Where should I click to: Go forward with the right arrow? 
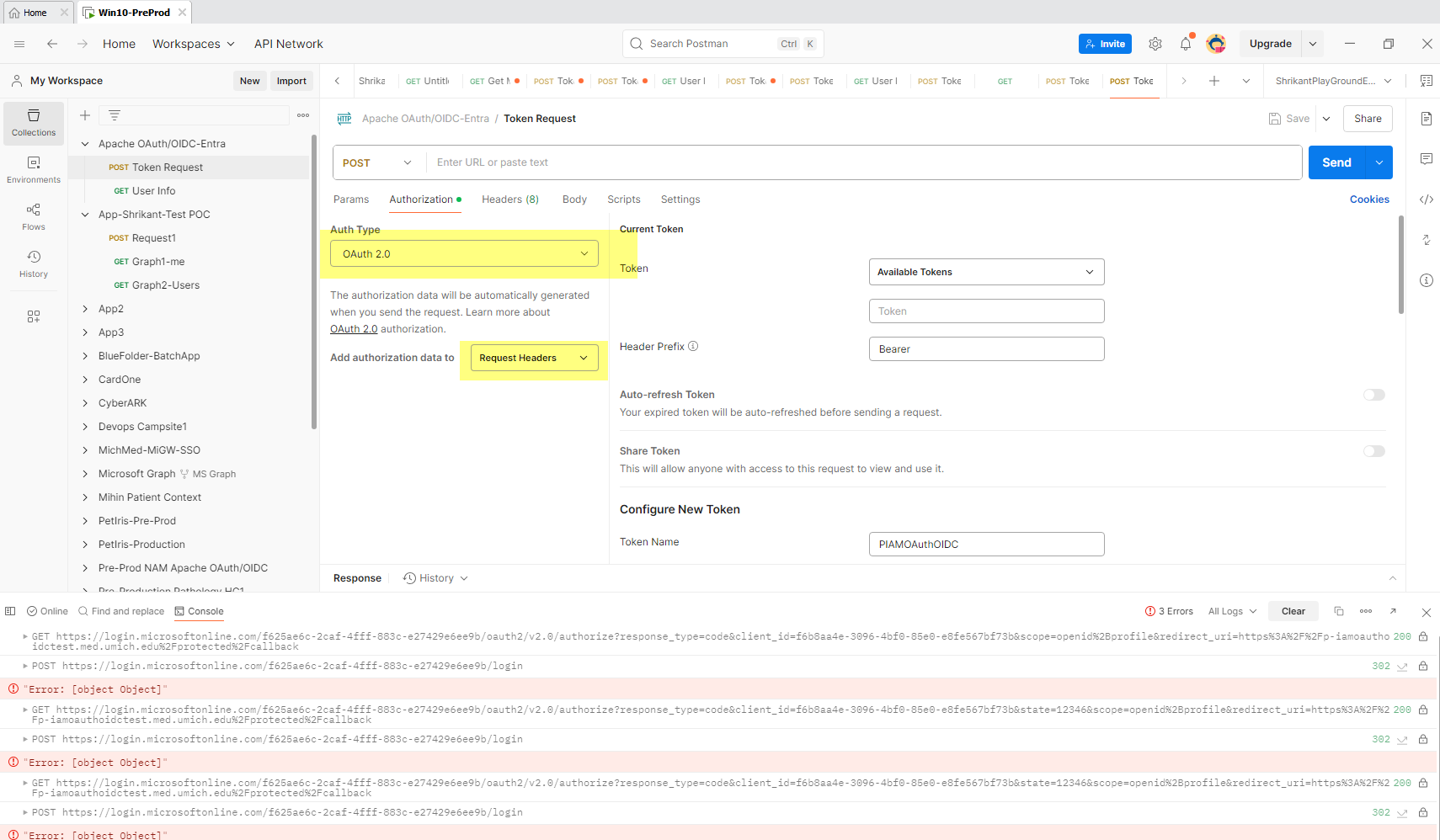point(83,44)
